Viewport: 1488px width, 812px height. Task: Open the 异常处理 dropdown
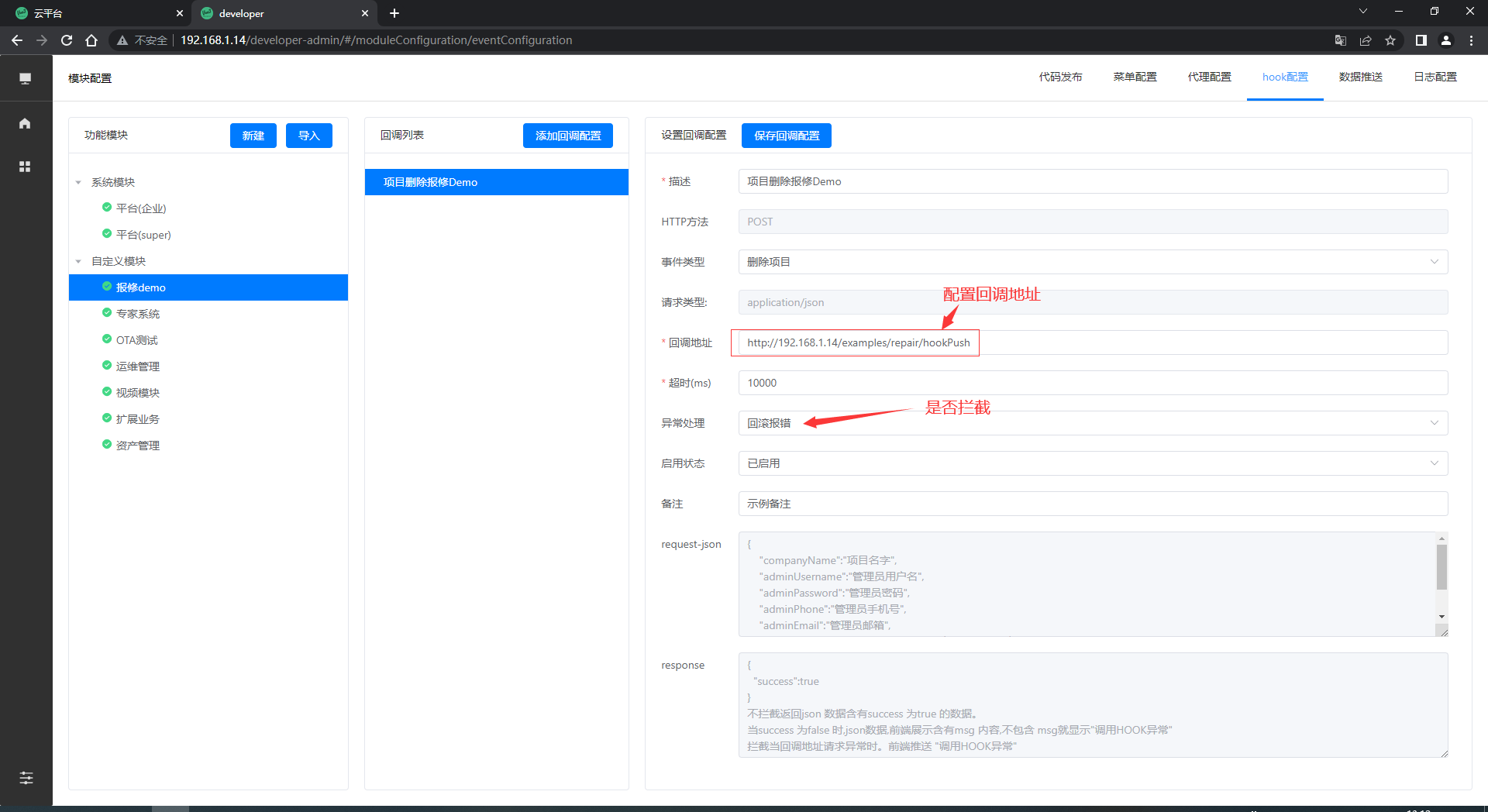click(1093, 423)
